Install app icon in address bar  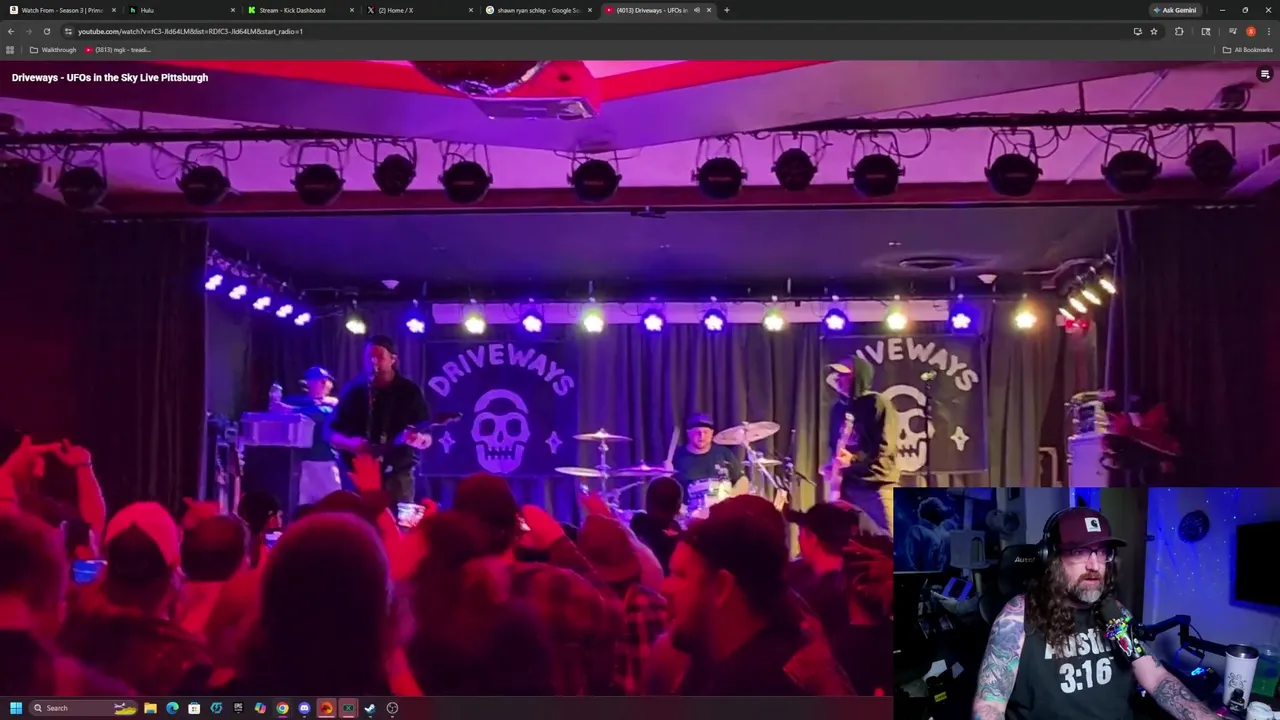[x=1137, y=31]
